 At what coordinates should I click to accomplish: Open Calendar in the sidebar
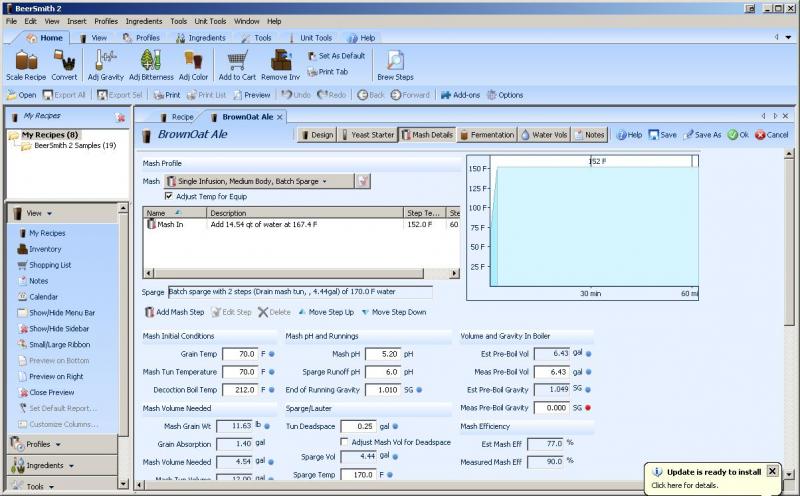click(38, 296)
